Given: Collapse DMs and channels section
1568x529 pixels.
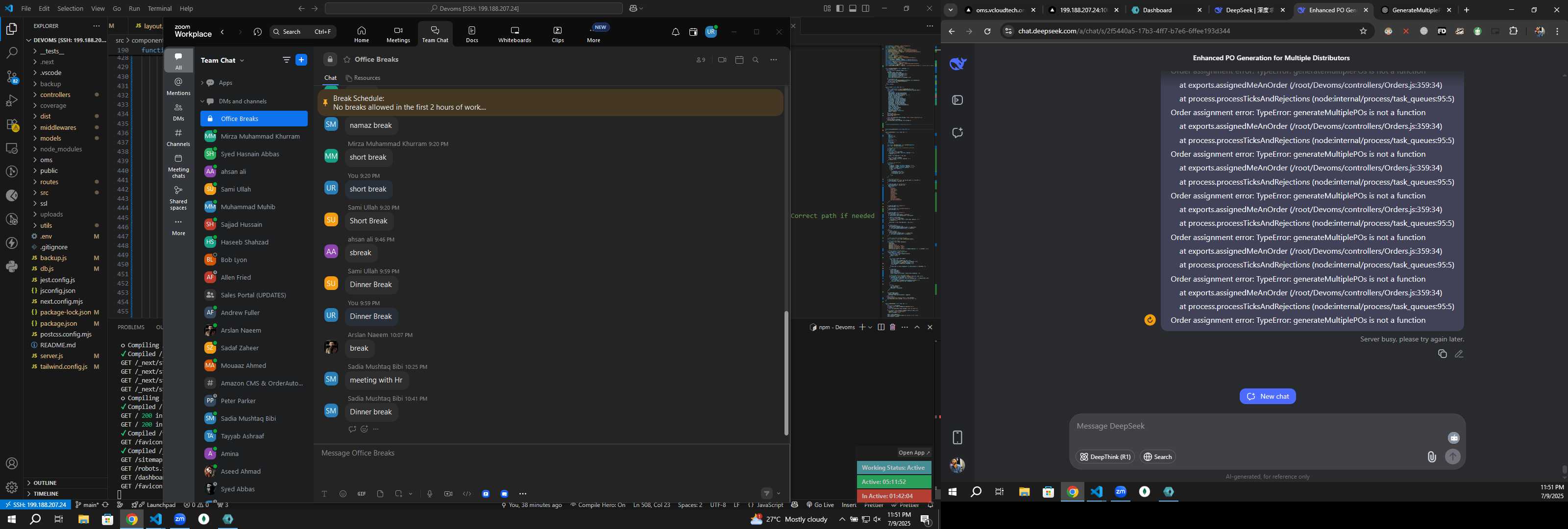Looking at the screenshot, I should click(x=203, y=101).
